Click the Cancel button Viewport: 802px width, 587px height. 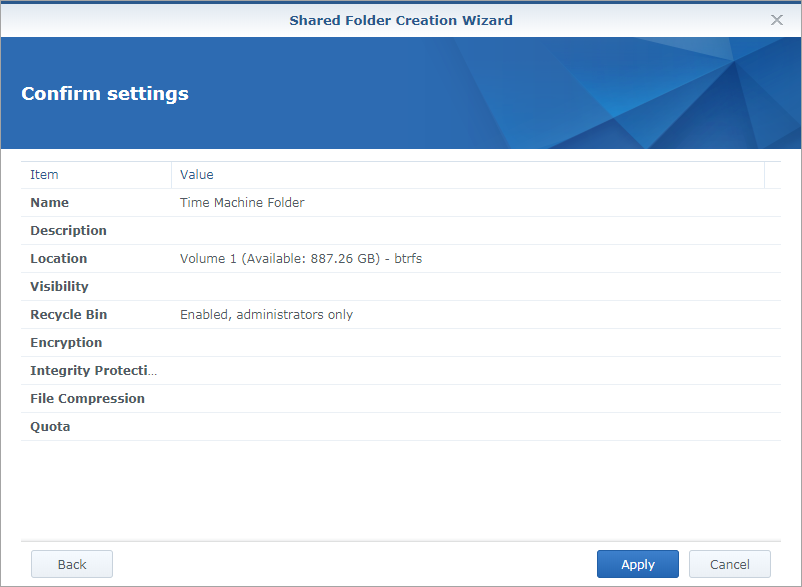[729, 564]
